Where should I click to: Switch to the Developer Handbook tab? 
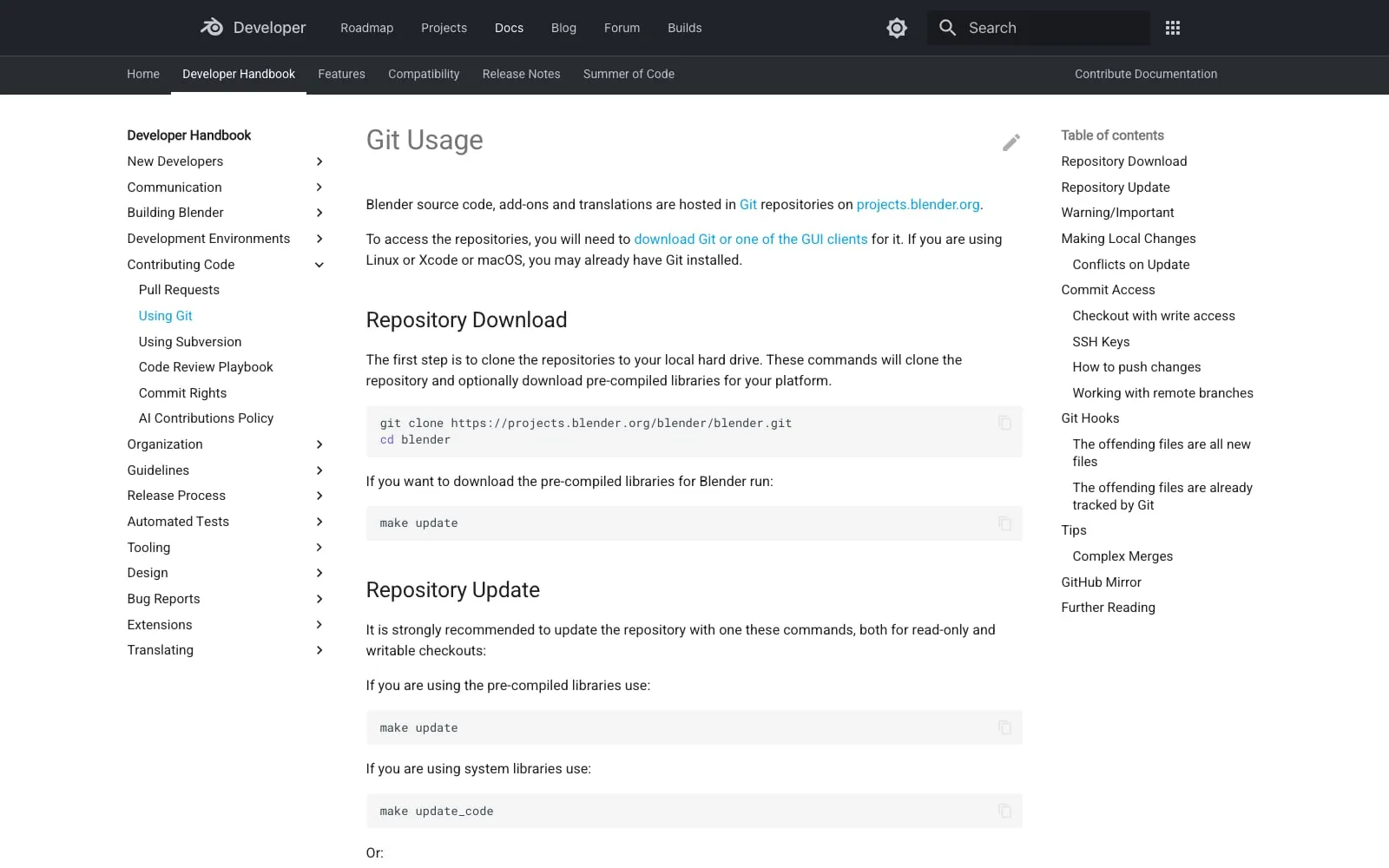(239, 74)
